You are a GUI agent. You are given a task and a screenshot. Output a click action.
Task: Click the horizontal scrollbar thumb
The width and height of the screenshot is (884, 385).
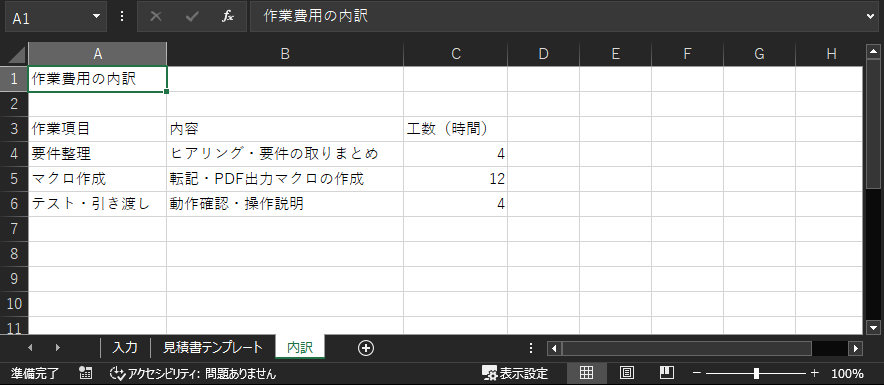(x=687, y=348)
